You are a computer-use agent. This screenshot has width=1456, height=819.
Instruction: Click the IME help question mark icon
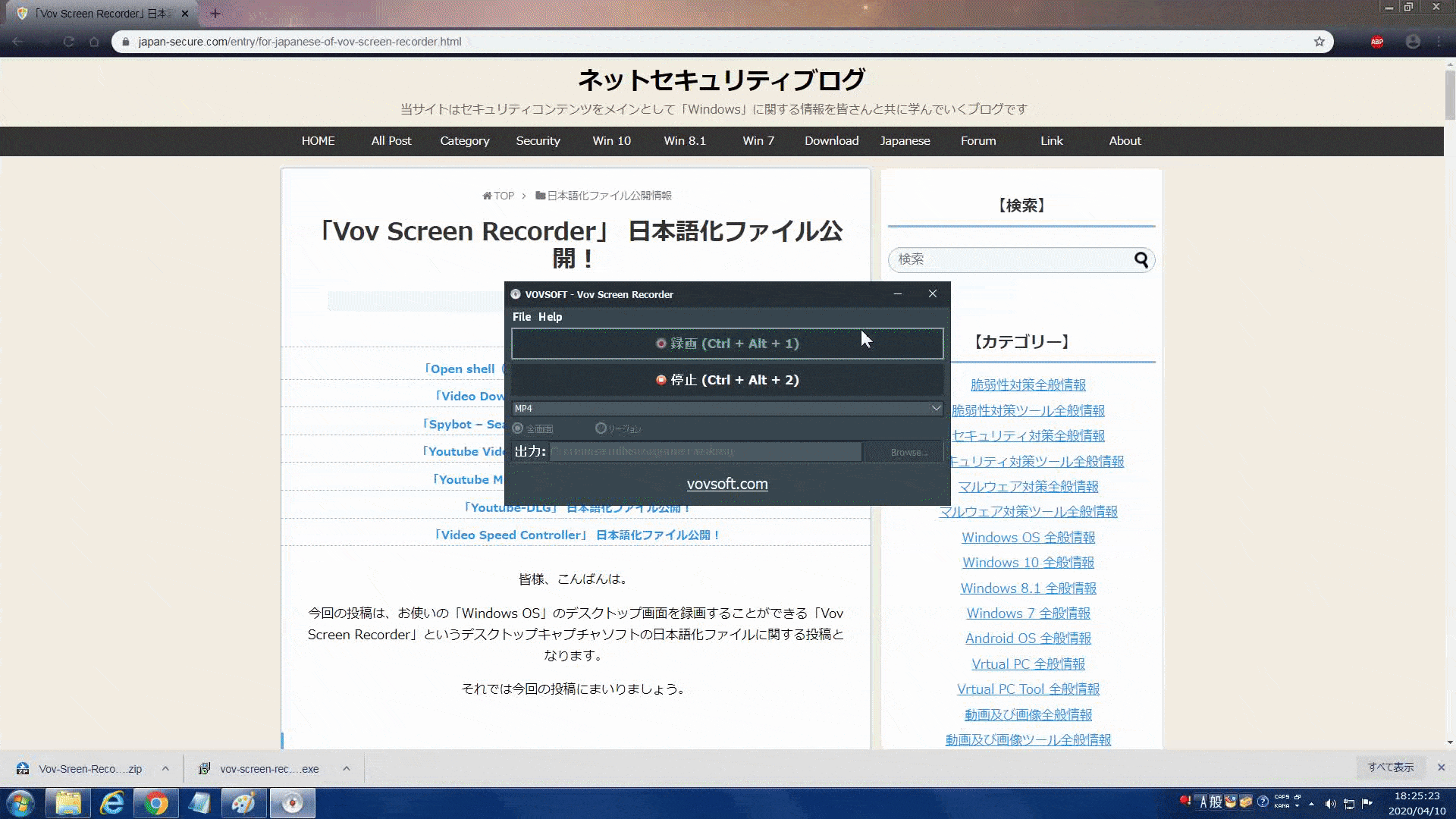[1263, 802]
